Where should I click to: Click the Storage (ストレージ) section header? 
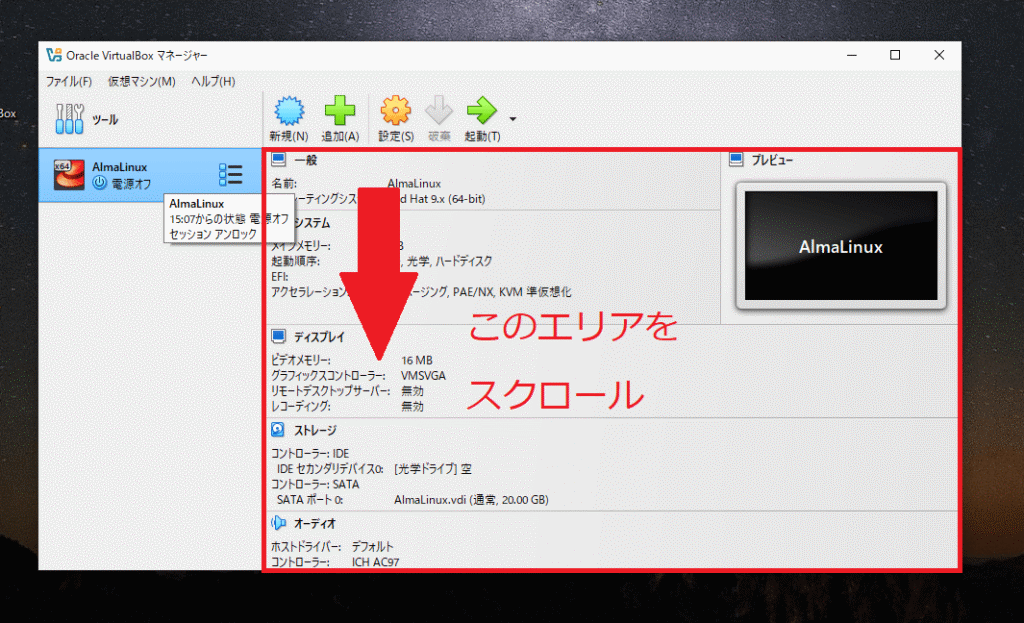(x=315, y=430)
